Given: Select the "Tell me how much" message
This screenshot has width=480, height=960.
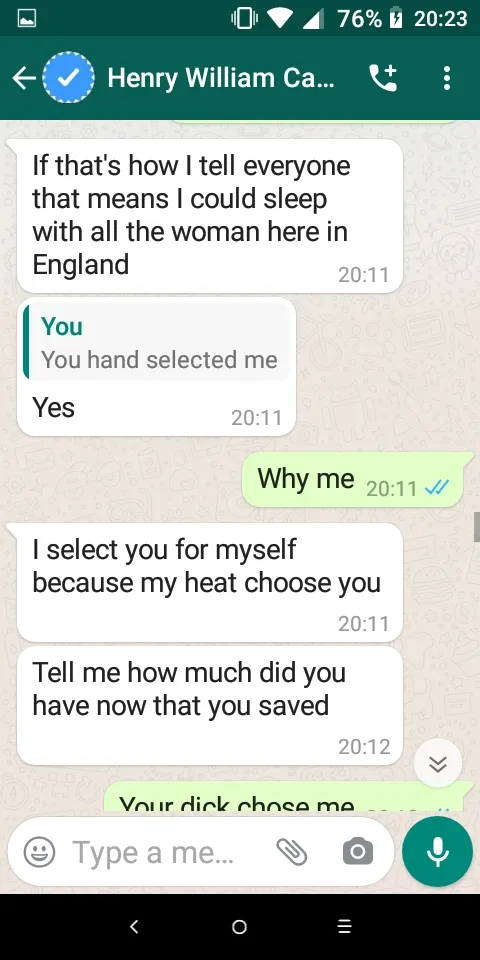Looking at the screenshot, I should [210, 706].
